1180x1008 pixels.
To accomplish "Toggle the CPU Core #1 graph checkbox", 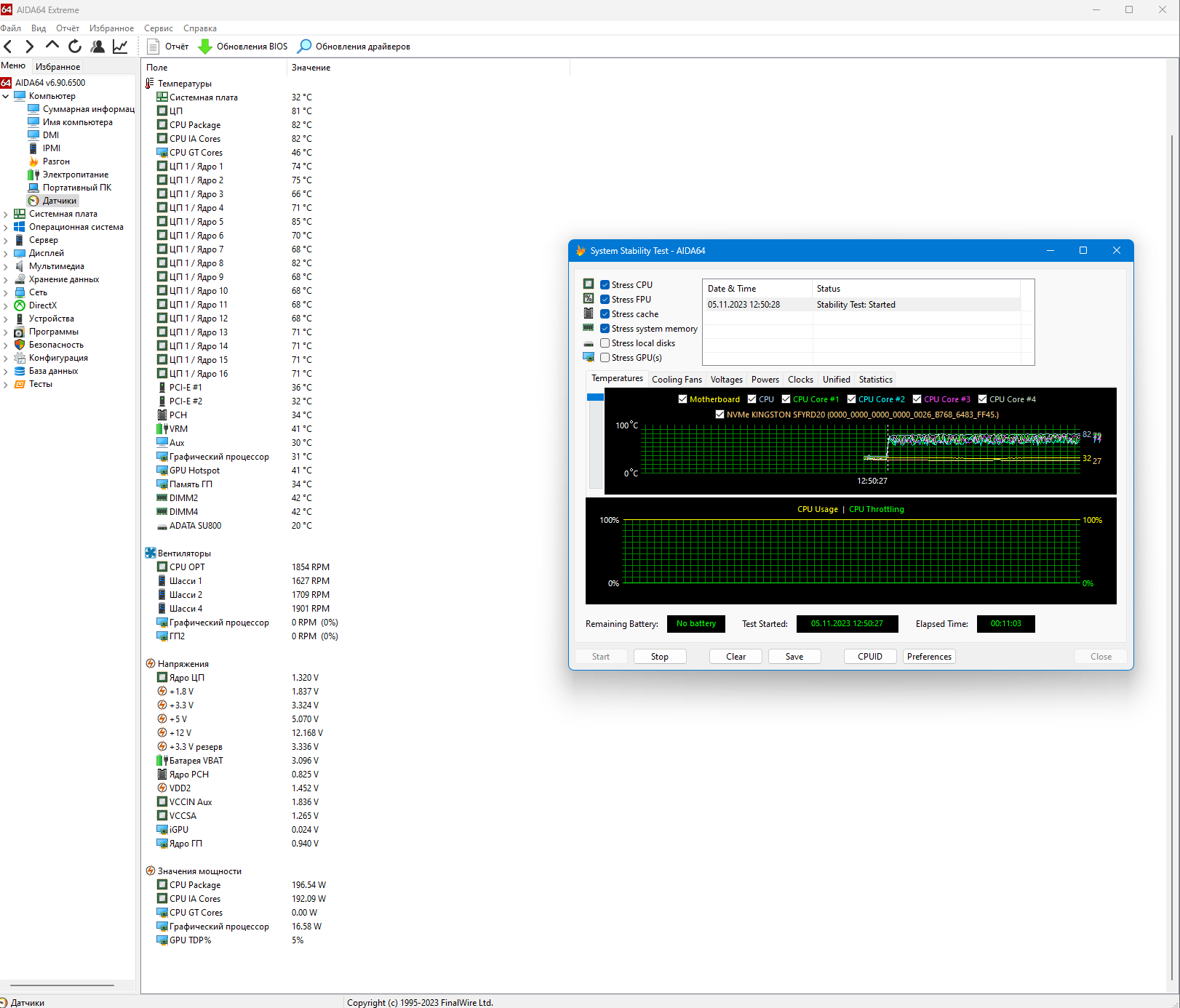I will 786,399.
